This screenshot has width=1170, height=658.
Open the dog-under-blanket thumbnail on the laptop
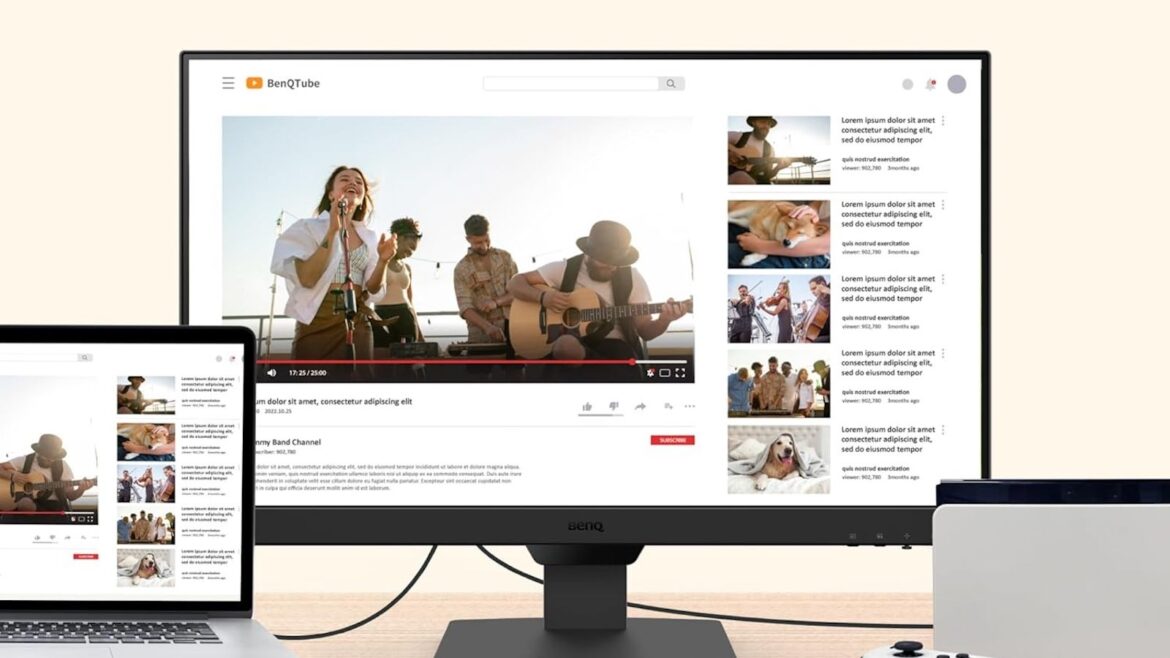coord(146,568)
